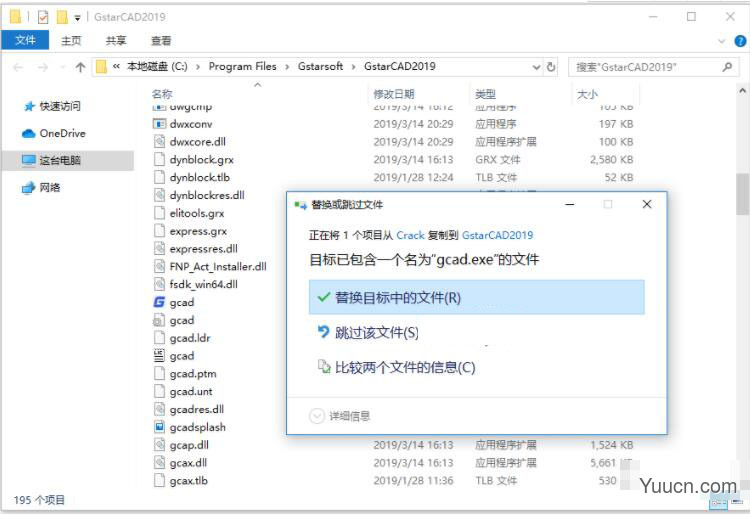This screenshot has height=516, width=750.
Task: Open the recent locations dropdown arrow
Action: point(62,67)
